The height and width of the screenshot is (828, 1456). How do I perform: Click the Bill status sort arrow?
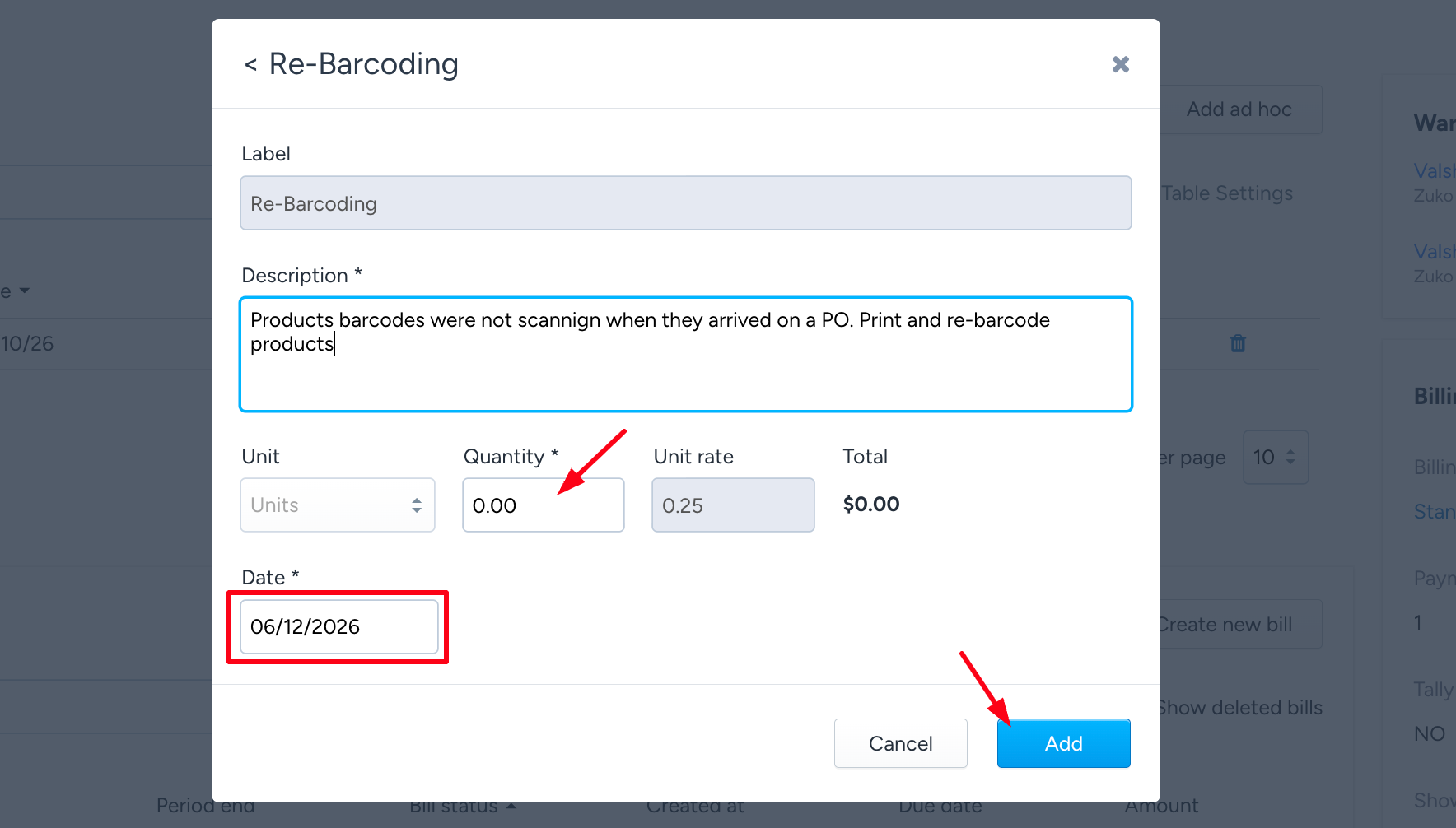[511, 806]
